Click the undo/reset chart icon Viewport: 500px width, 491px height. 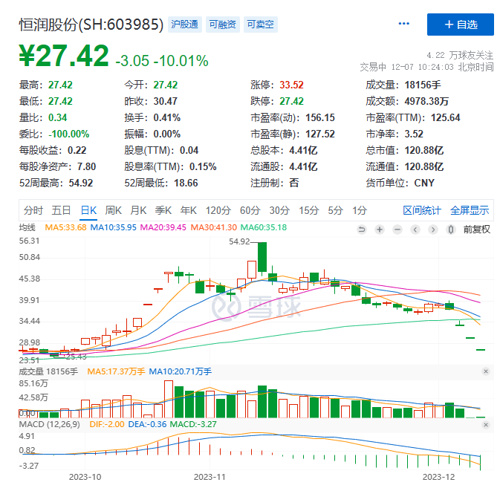pyautogui.click(x=361, y=229)
